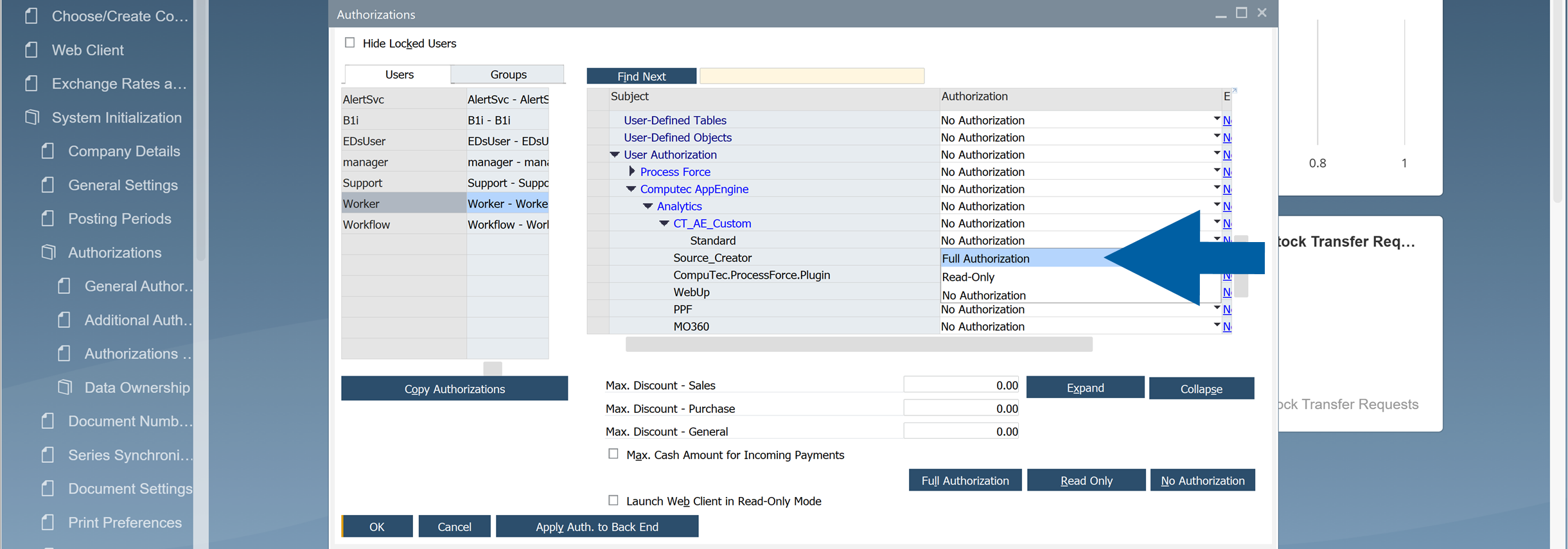
Task: Click the Read Only button
Action: click(x=1086, y=480)
